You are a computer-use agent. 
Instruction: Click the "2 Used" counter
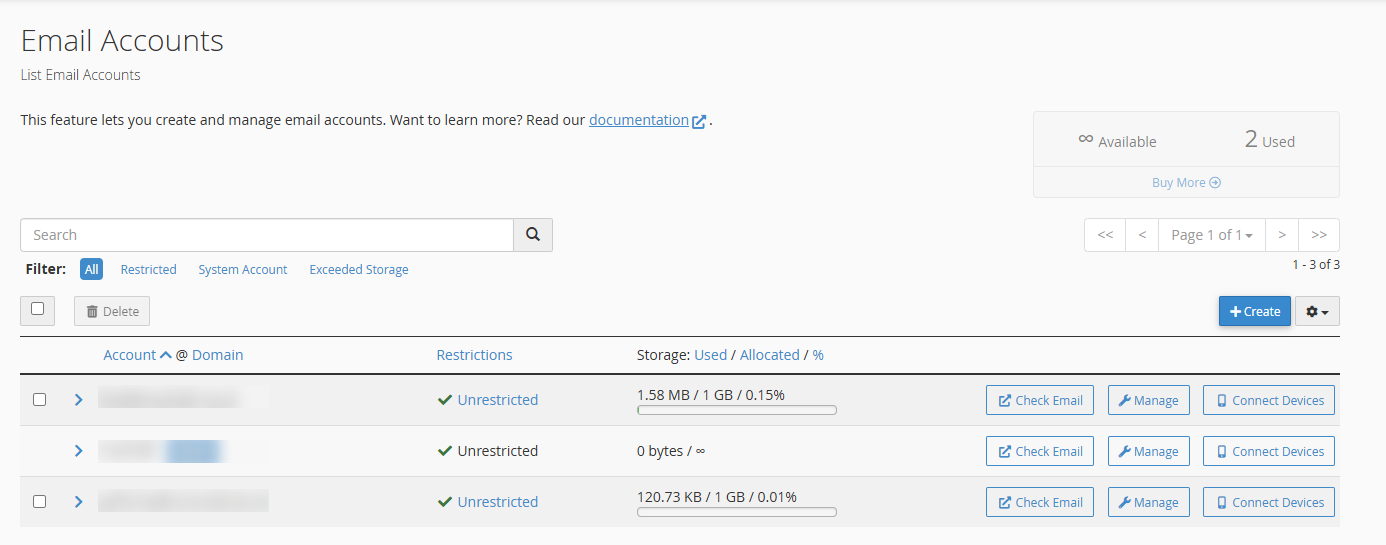1270,140
